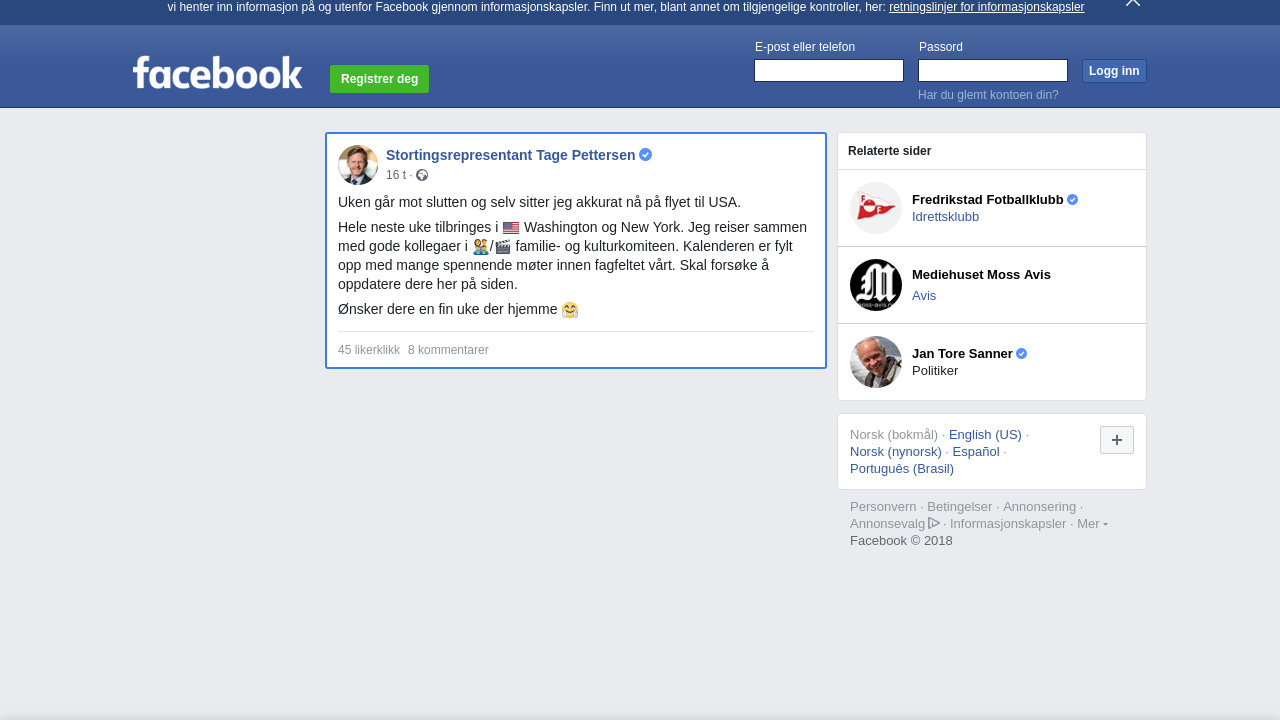This screenshot has height=720, width=1280.
Task: Click Fredrikstad Fotballklubb's verified badge
Action: click(1073, 200)
